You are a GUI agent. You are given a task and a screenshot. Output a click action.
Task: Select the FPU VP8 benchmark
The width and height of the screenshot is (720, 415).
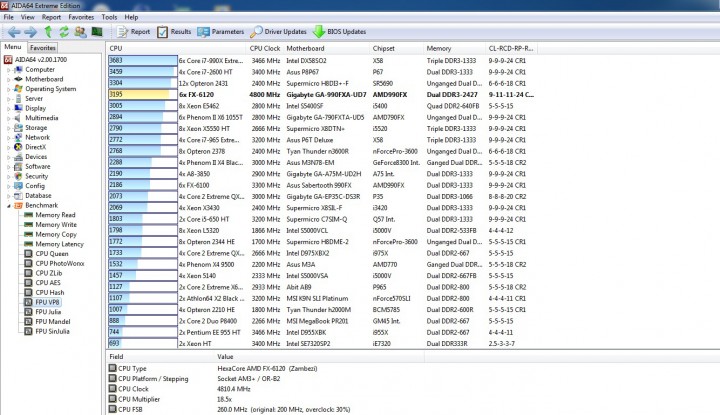tap(42, 302)
